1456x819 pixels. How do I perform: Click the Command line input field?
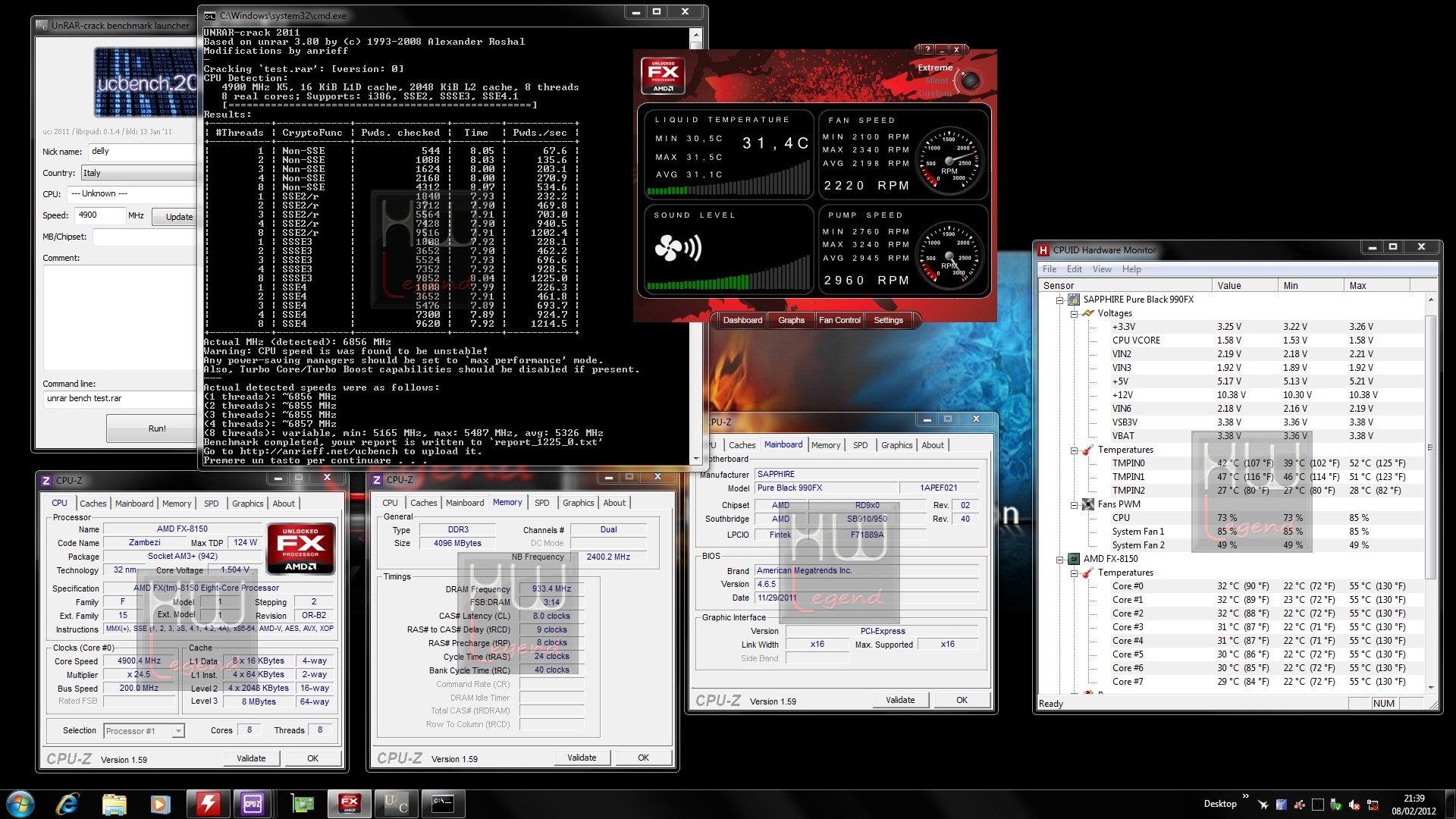121,399
